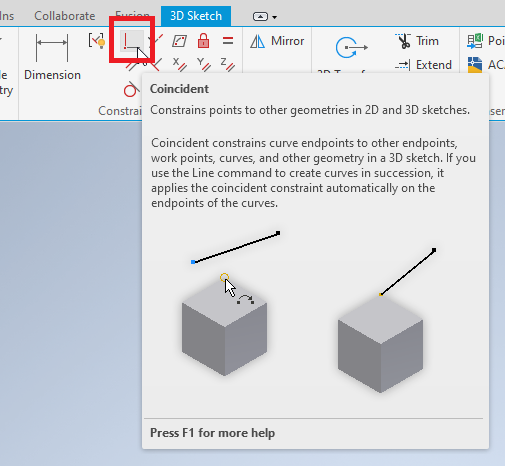Select the Equal constraint icon
Screen dimensions: 505x466
228,41
